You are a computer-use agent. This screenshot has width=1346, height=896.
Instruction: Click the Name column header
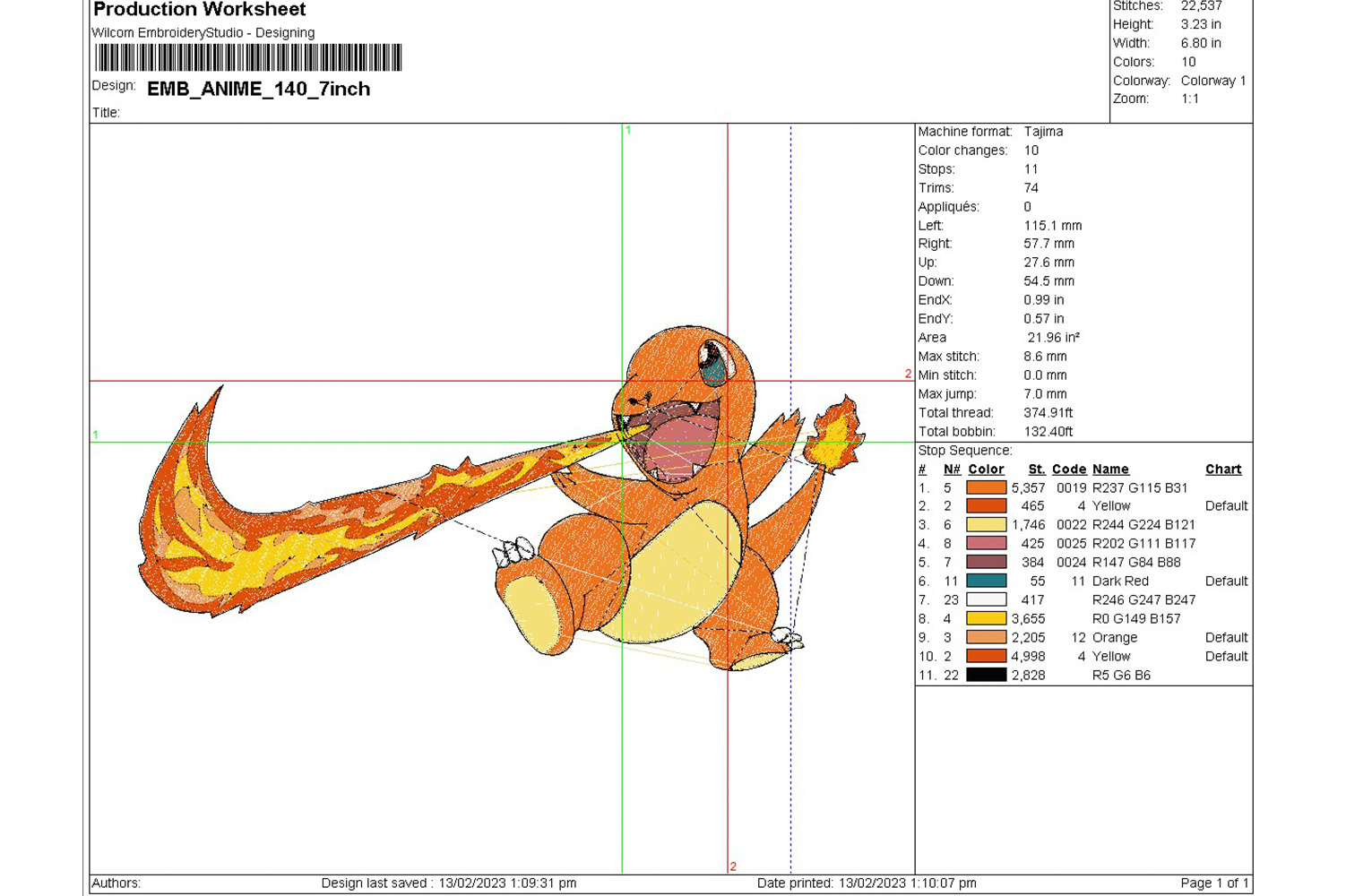(x=1109, y=469)
